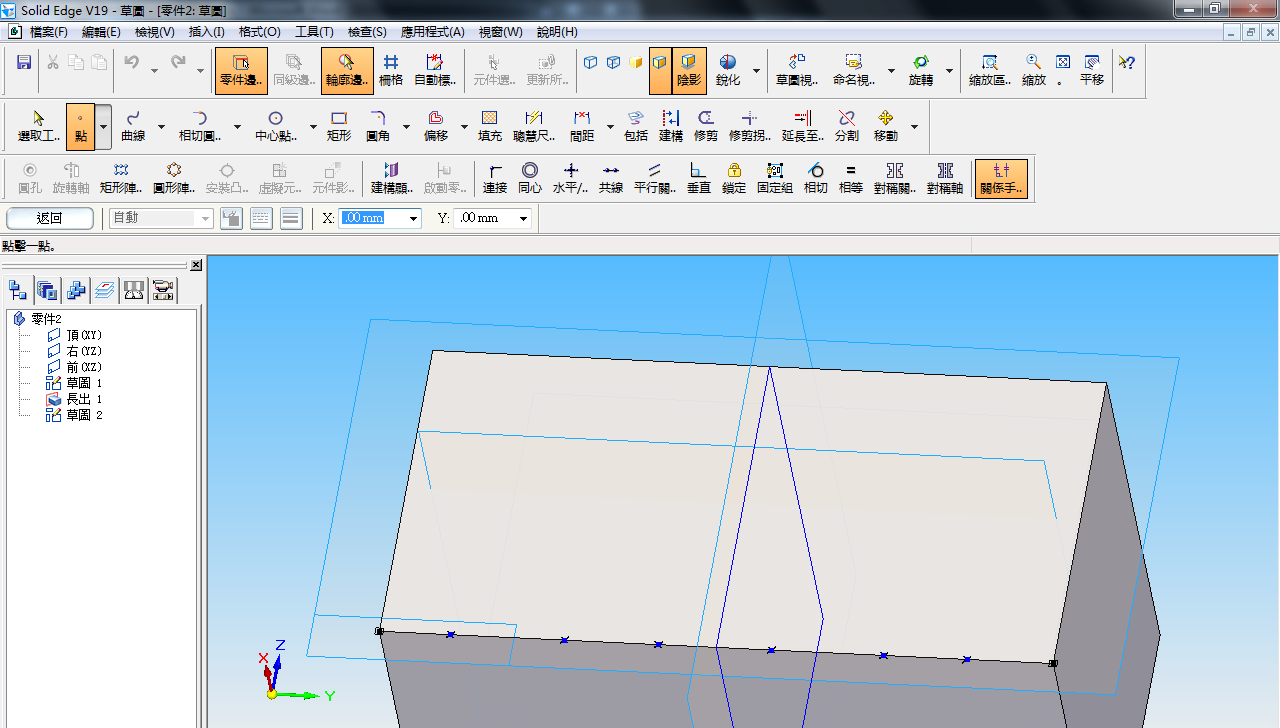Toggle the 陰影 shaded display mode
Image resolution: width=1280 pixels, height=728 pixels.
click(689, 71)
